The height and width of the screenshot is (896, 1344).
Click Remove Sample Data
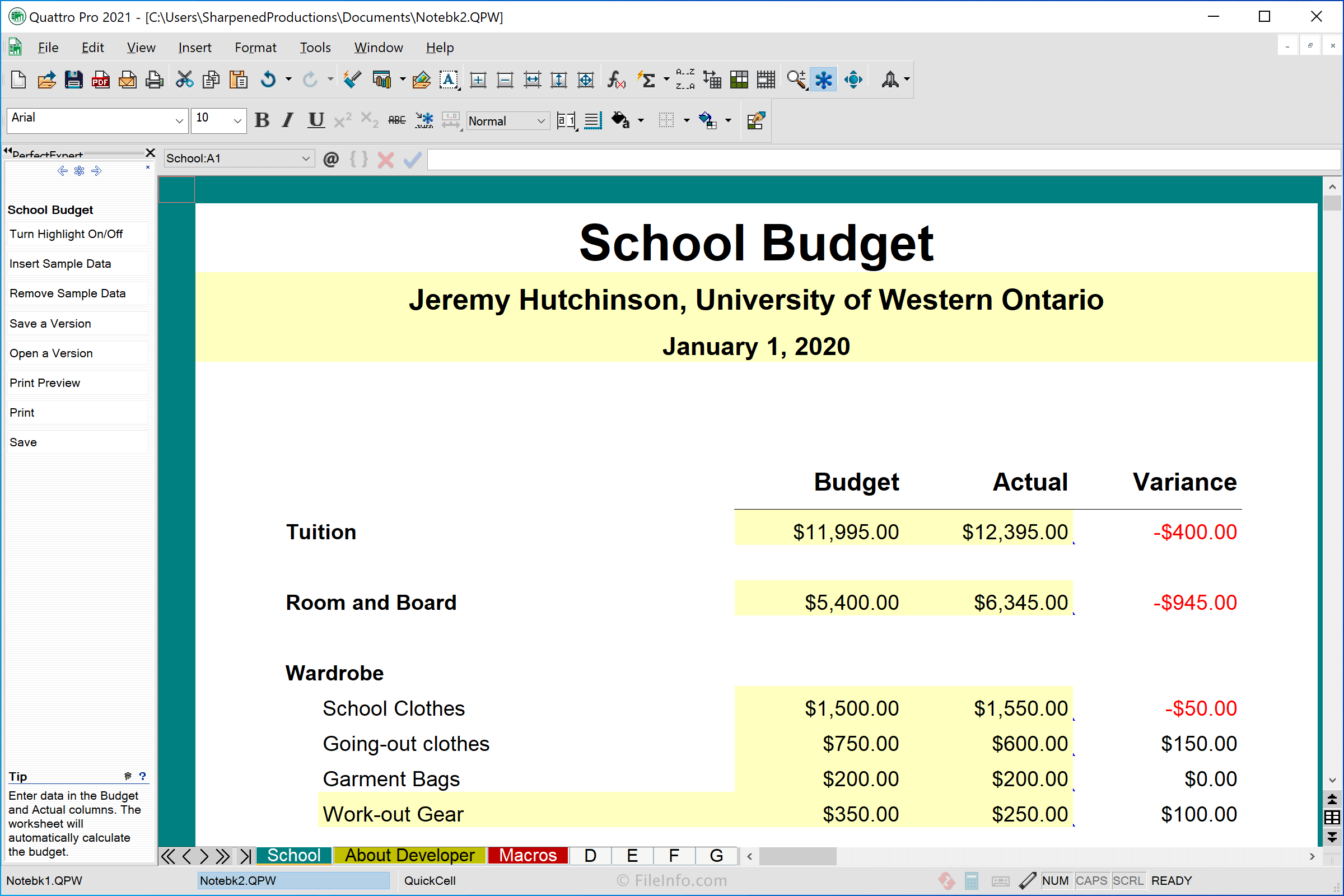coord(77,293)
